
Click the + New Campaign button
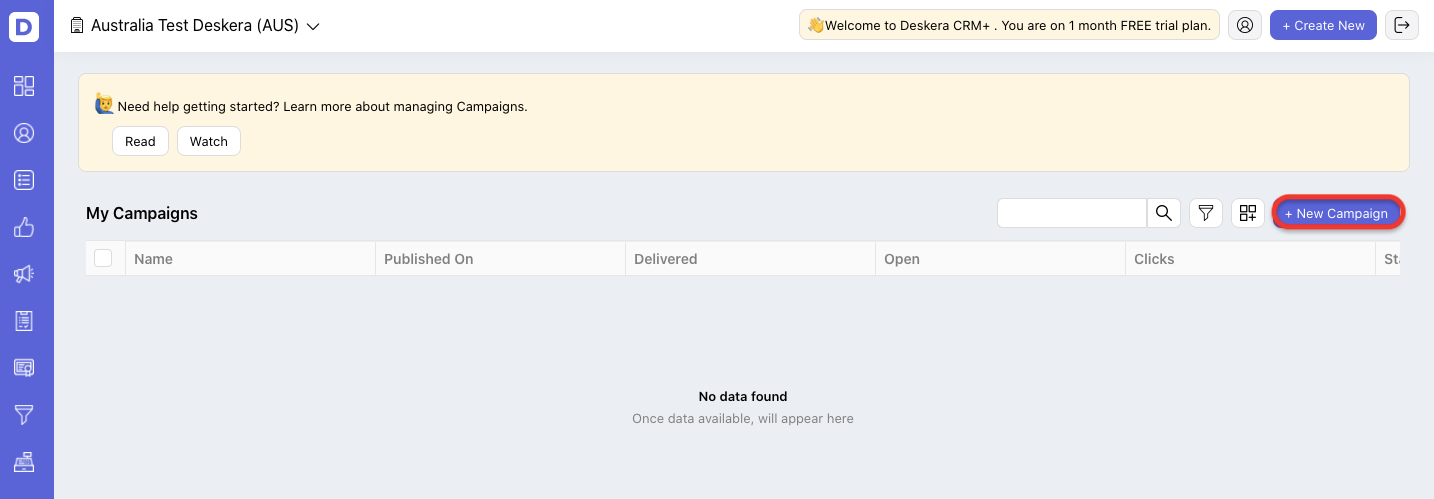pyautogui.click(x=1339, y=213)
